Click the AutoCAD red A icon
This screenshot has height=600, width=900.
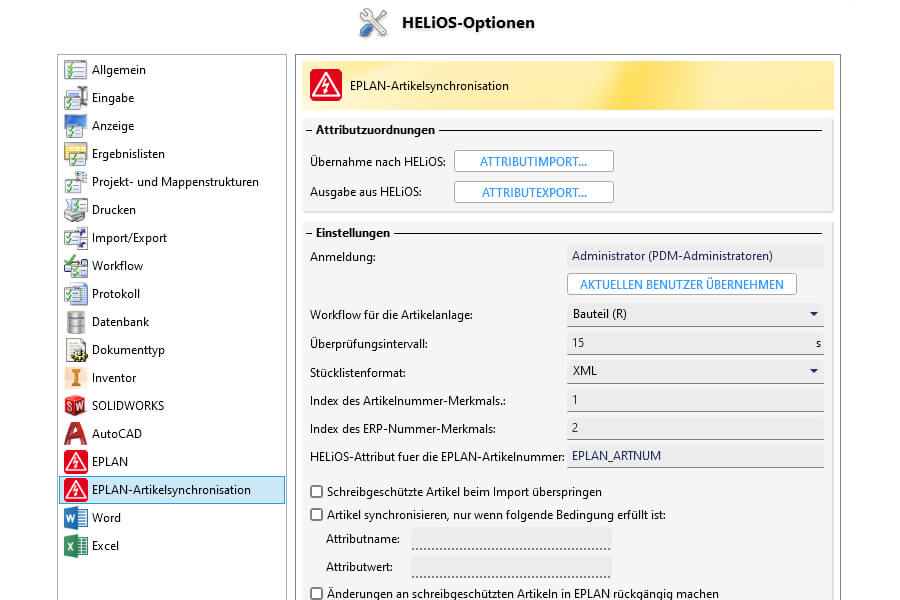coord(75,434)
